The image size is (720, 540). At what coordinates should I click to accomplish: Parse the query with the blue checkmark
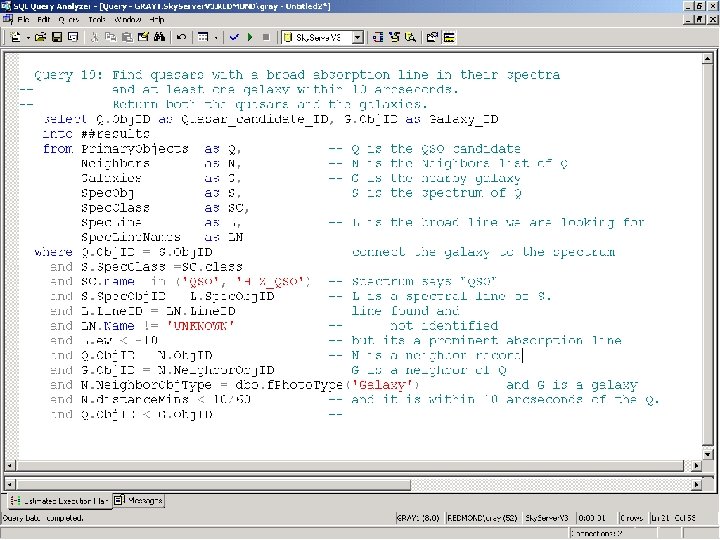click(x=234, y=38)
